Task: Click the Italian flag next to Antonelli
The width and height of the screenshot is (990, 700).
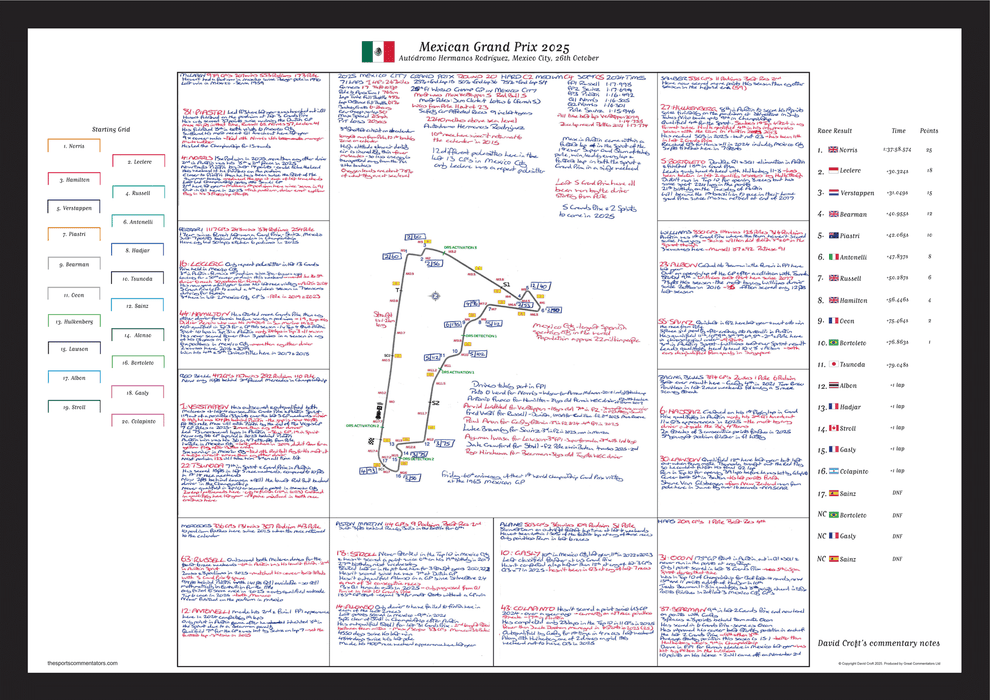Action: pos(832,257)
